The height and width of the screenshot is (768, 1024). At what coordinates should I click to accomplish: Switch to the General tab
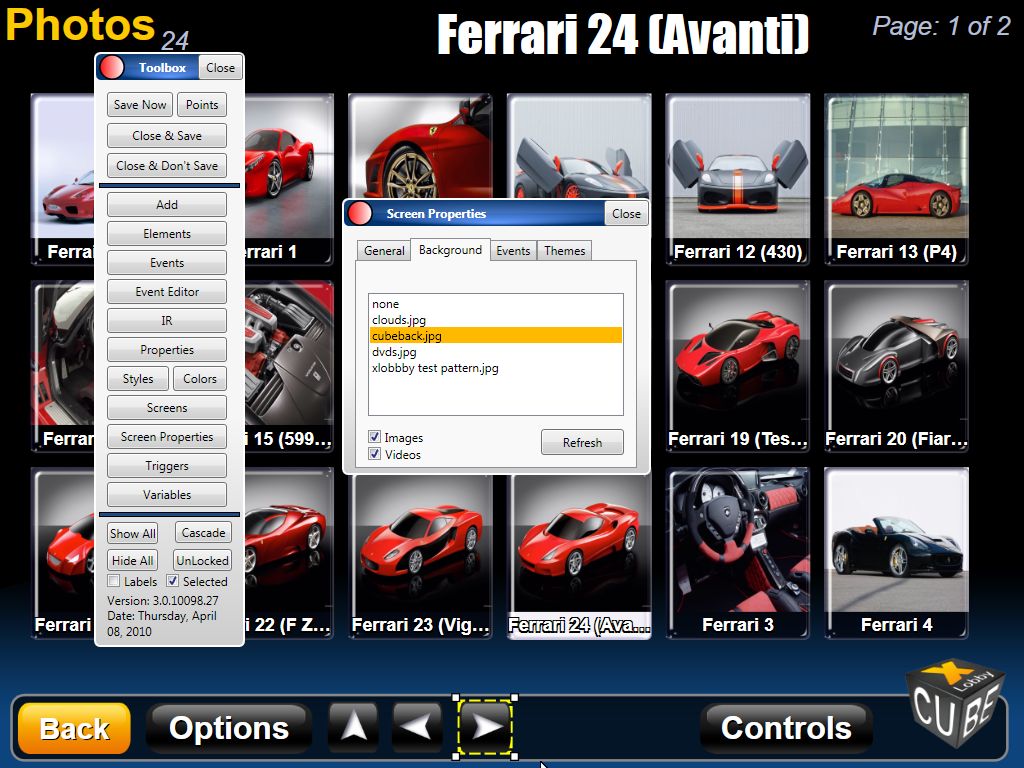click(x=384, y=251)
